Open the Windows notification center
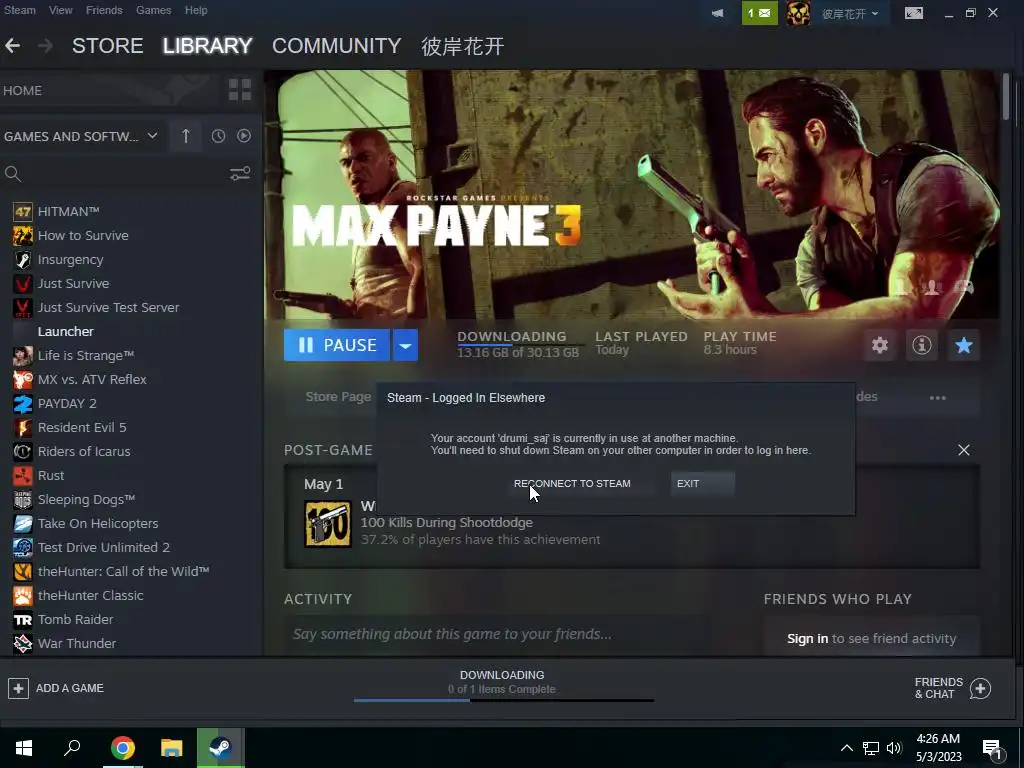This screenshot has height=768, width=1024. [992, 750]
